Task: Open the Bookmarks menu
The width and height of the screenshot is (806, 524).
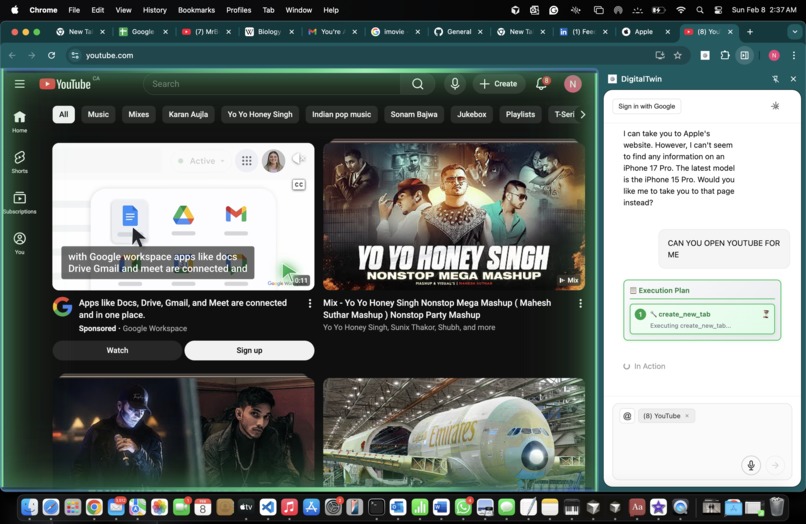Action: (x=196, y=10)
